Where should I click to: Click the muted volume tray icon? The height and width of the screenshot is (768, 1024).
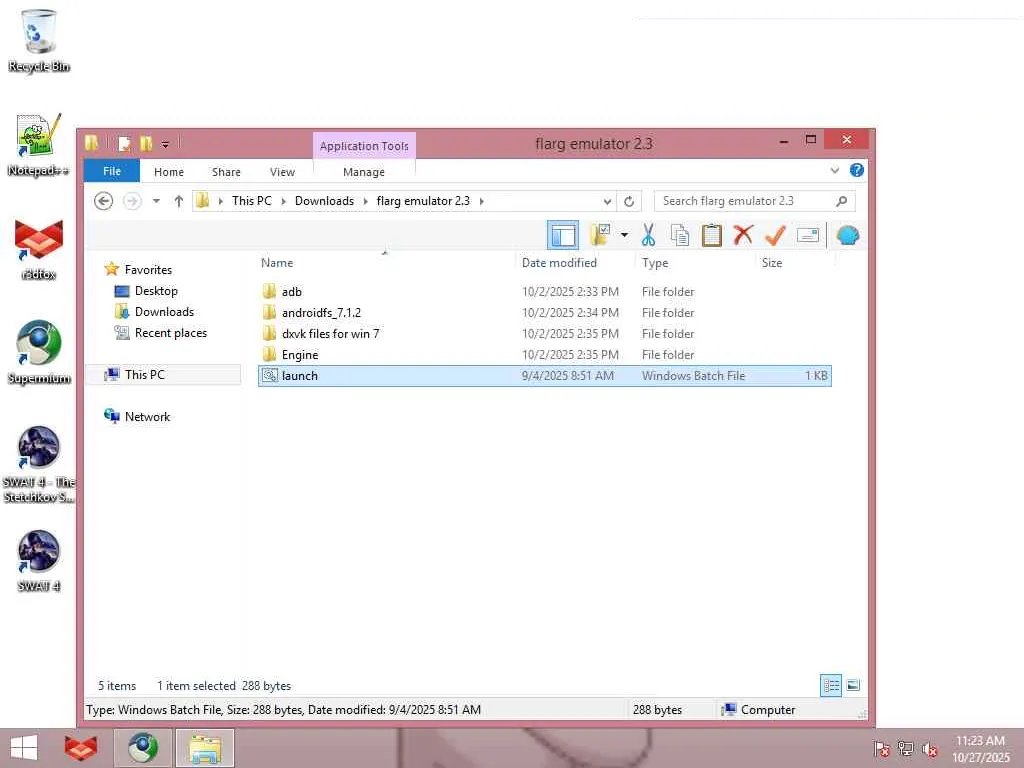[x=930, y=749]
